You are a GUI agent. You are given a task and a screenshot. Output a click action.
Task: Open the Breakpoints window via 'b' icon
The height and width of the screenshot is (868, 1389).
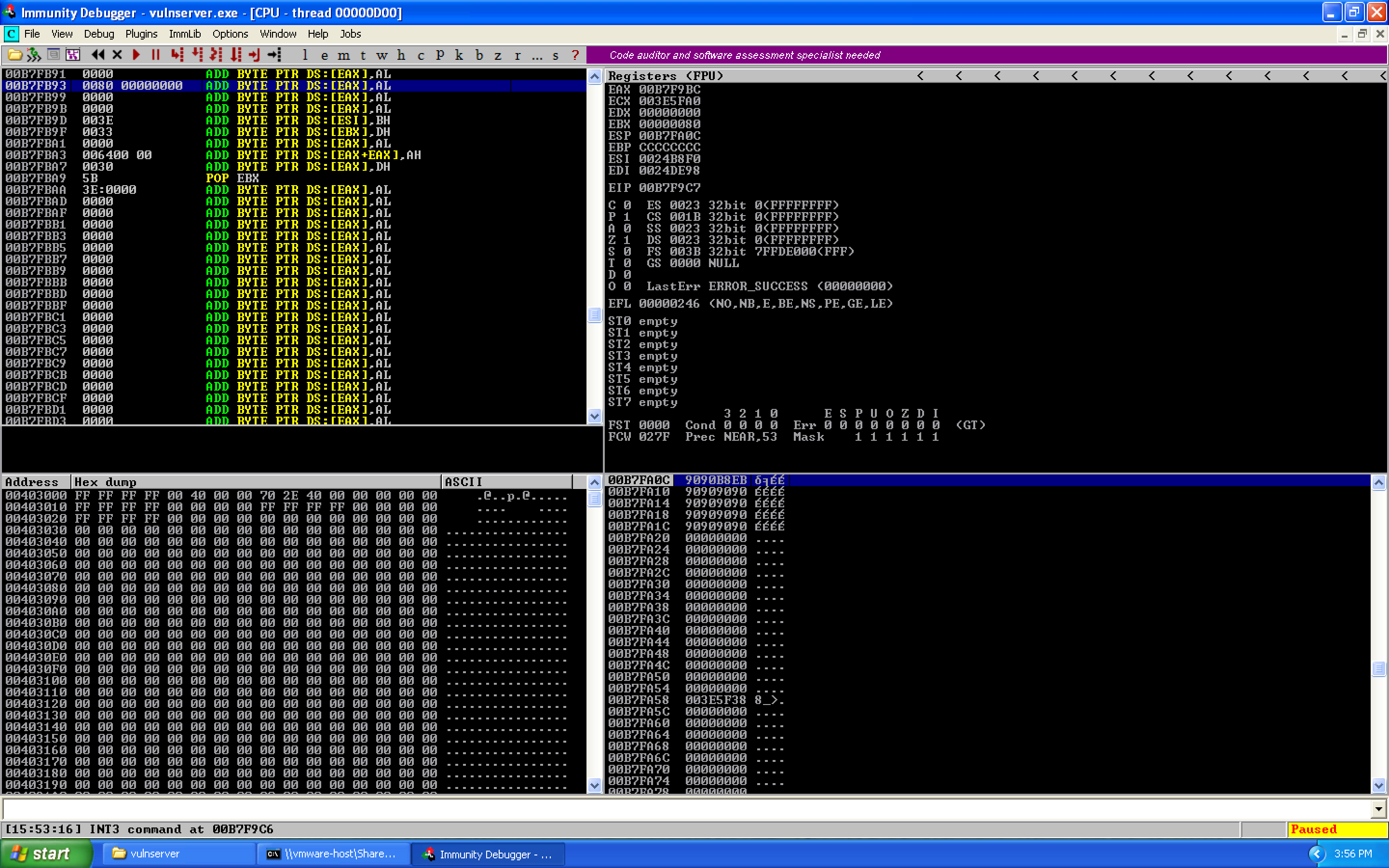tap(479, 54)
